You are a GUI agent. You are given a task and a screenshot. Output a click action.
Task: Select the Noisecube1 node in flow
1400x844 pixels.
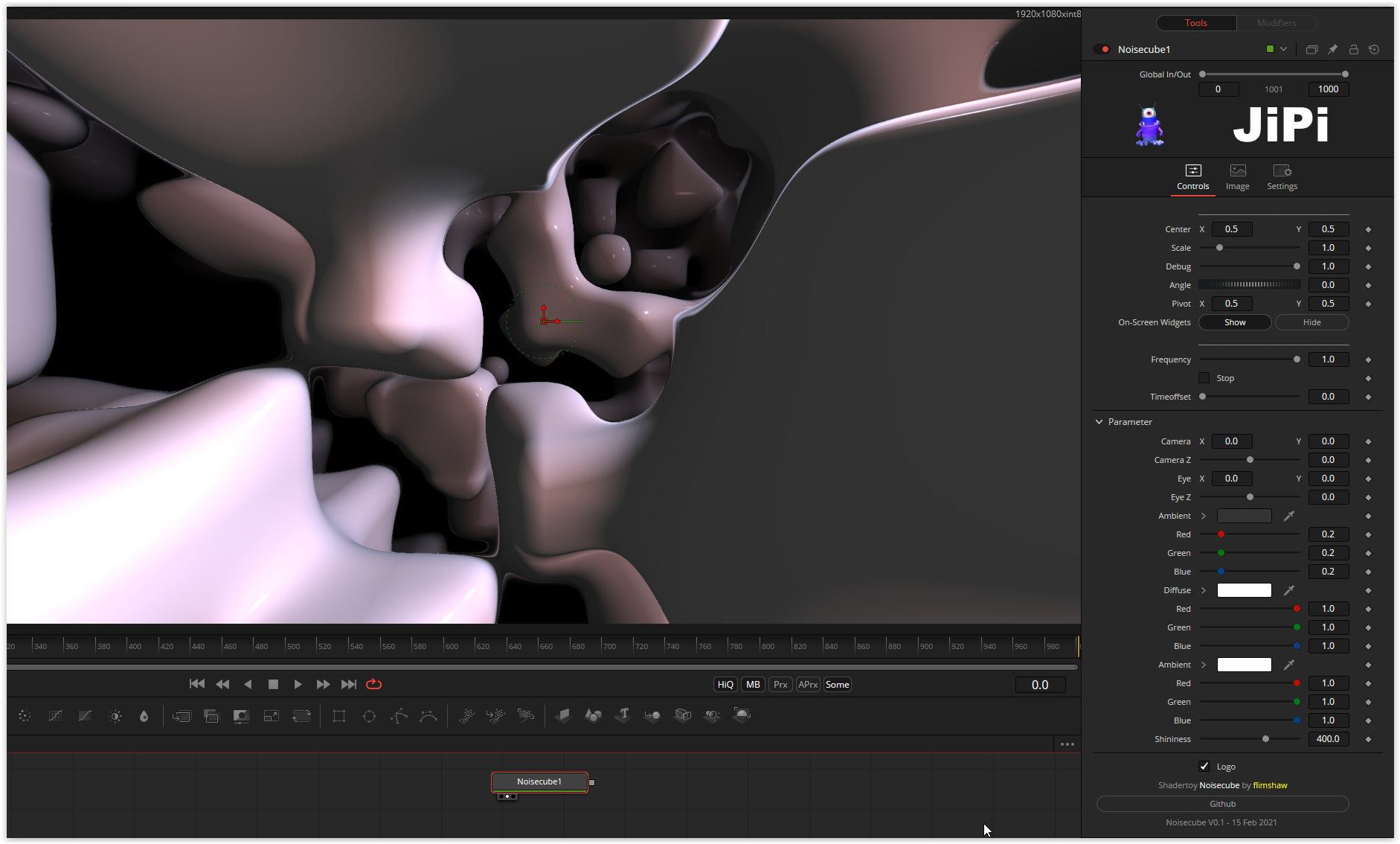539,781
